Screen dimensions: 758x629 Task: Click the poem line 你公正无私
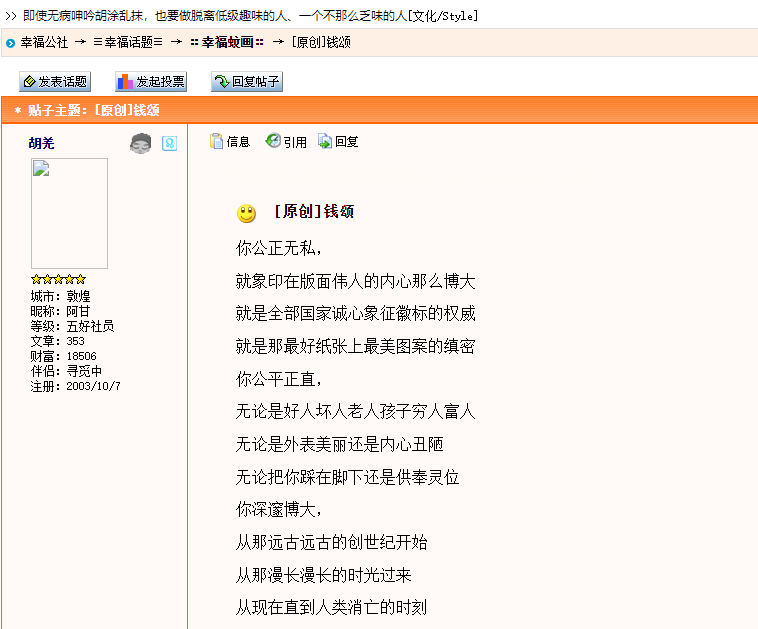[x=279, y=249]
